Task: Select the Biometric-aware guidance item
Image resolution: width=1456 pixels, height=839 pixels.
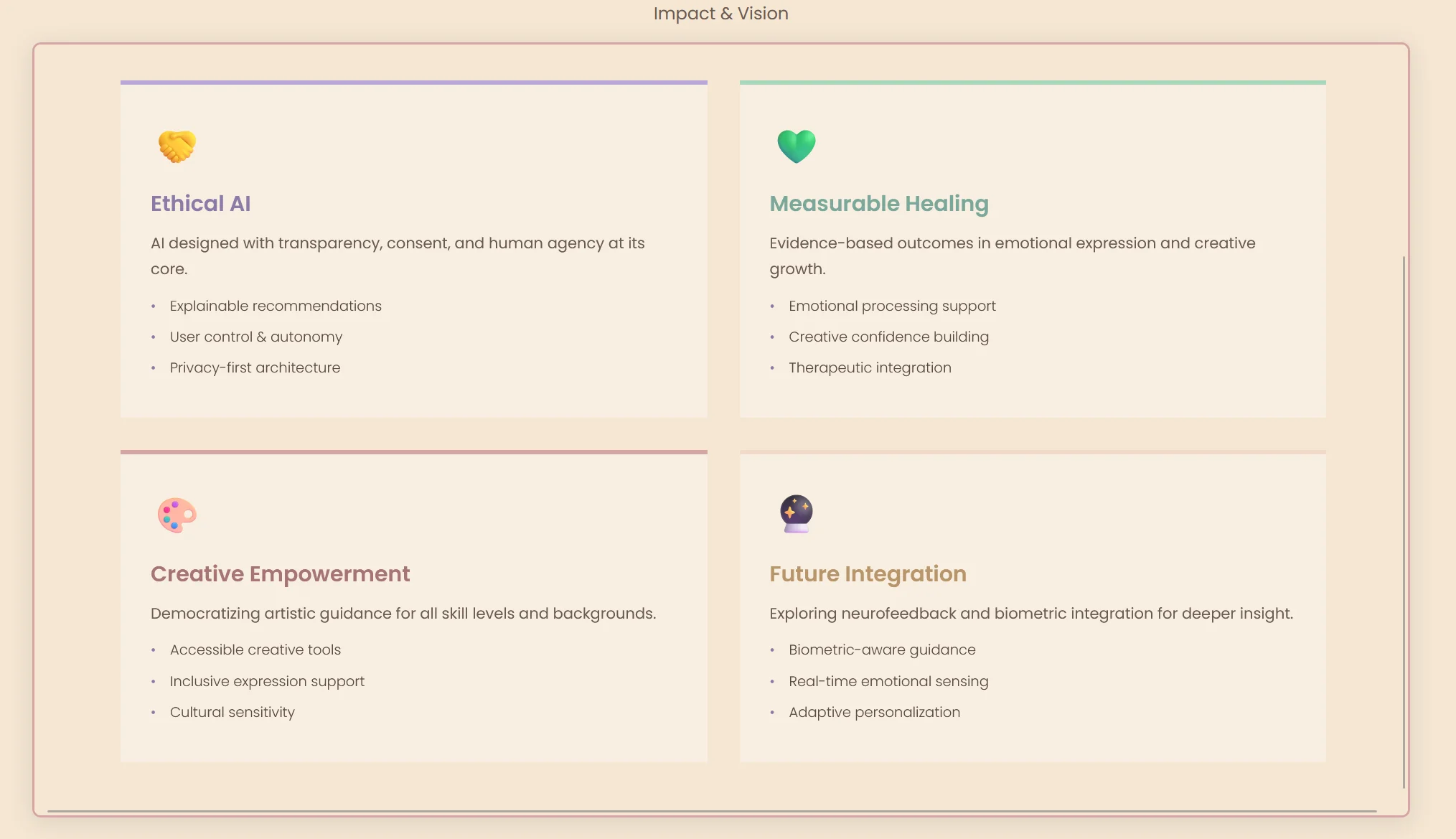Action: pyautogui.click(x=882, y=650)
